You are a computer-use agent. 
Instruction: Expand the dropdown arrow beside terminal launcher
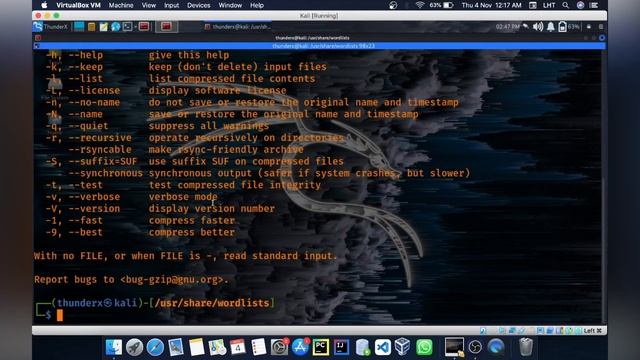click(135, 27)
